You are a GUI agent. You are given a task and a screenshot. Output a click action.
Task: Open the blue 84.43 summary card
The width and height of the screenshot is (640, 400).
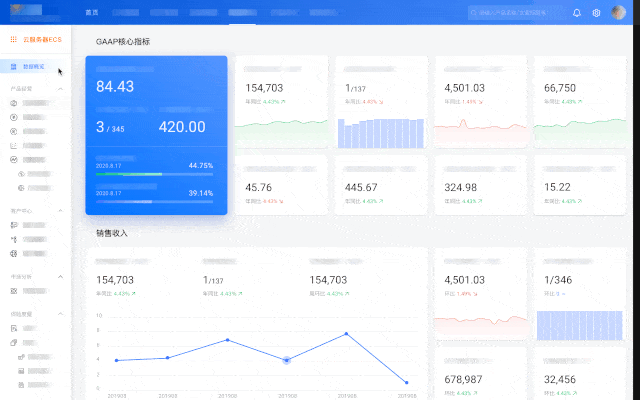click(x=156, y=135)
